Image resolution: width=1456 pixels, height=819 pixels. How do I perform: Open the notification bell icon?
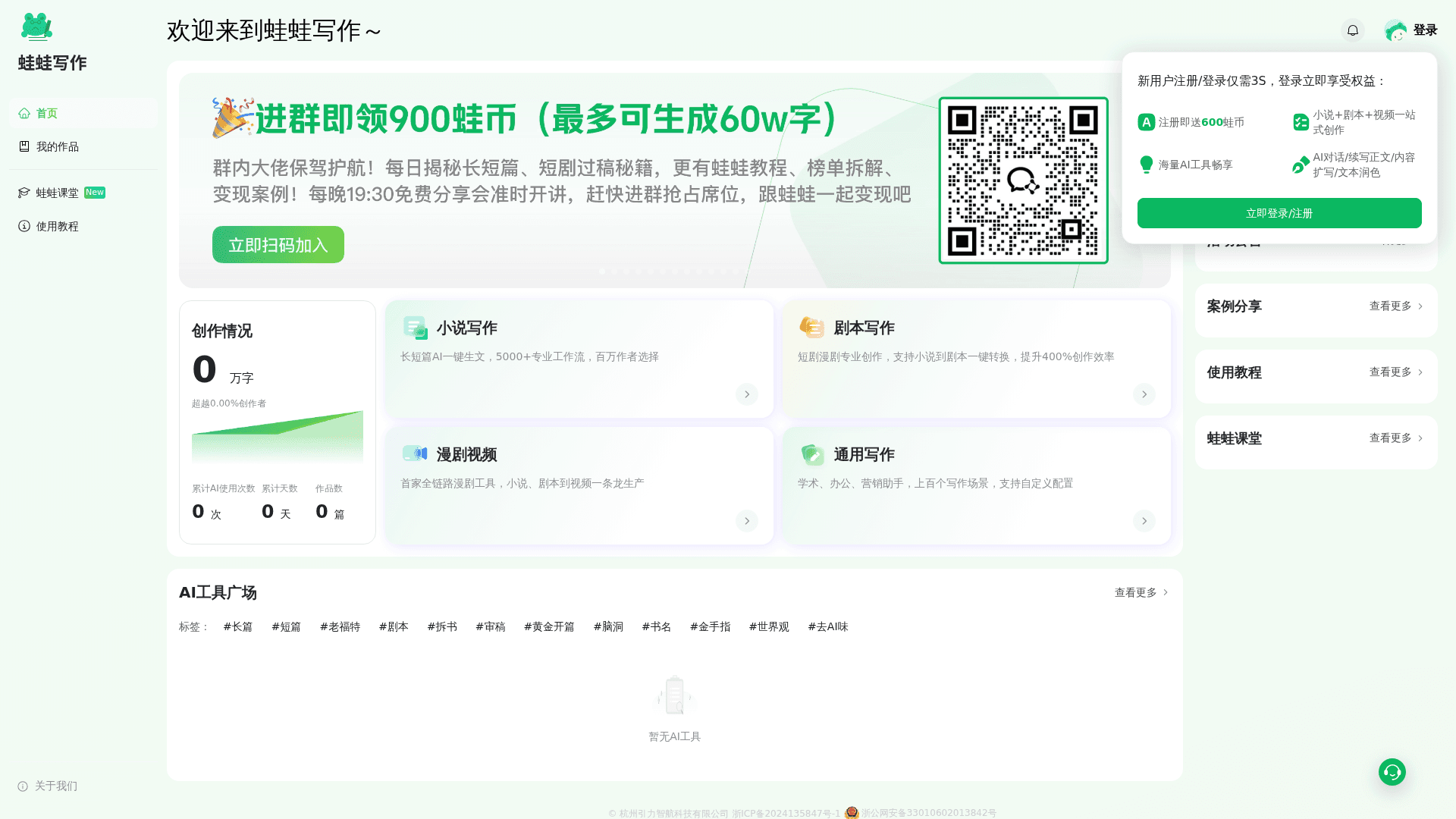1353,30
